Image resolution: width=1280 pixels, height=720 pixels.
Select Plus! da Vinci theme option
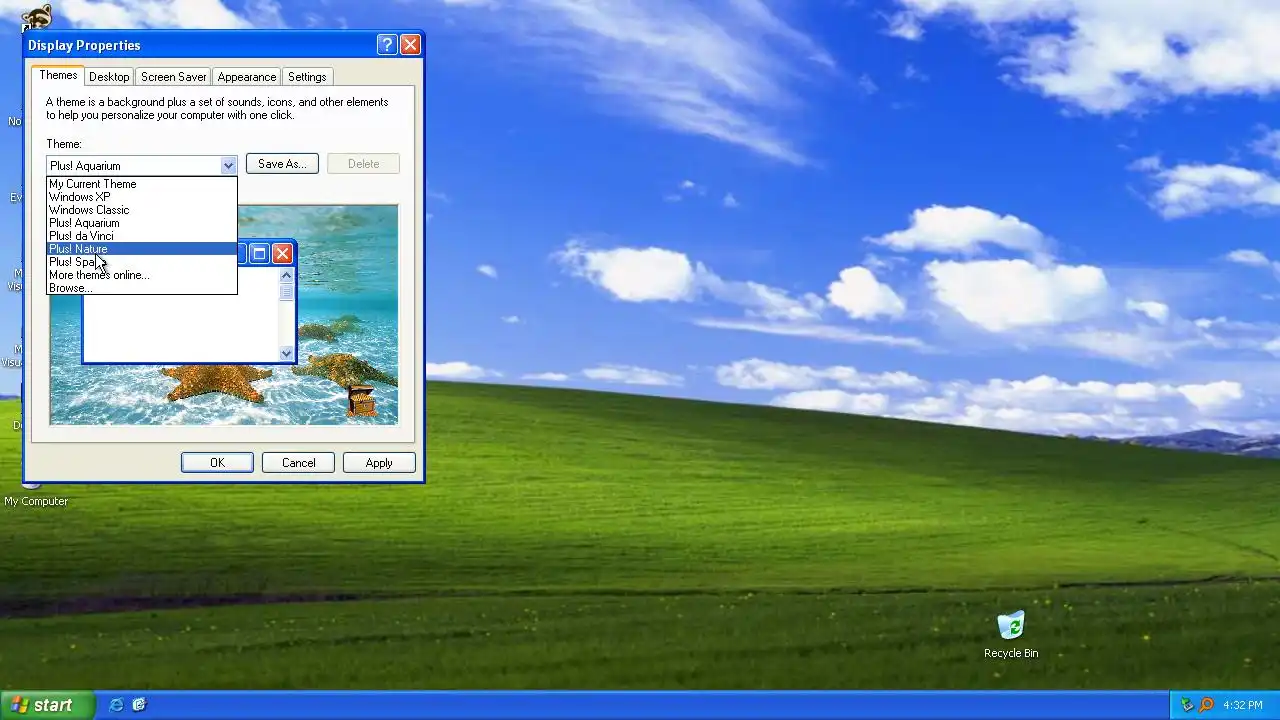click(142, 236)
